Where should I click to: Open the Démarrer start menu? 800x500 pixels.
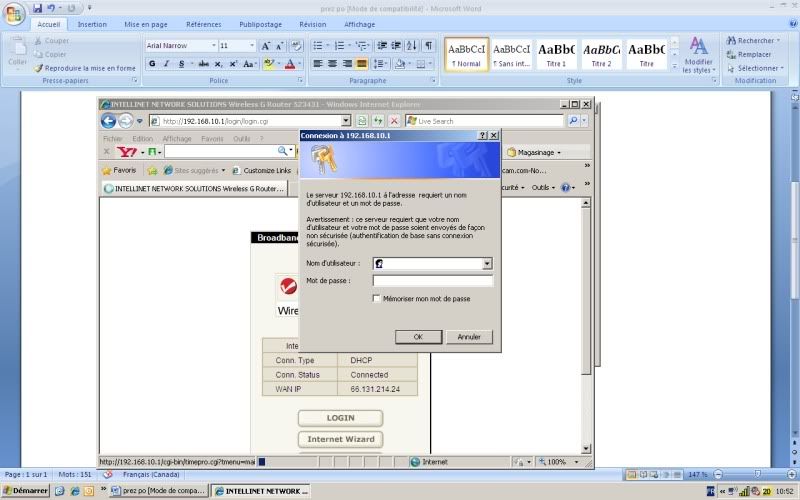click(25, 491)
